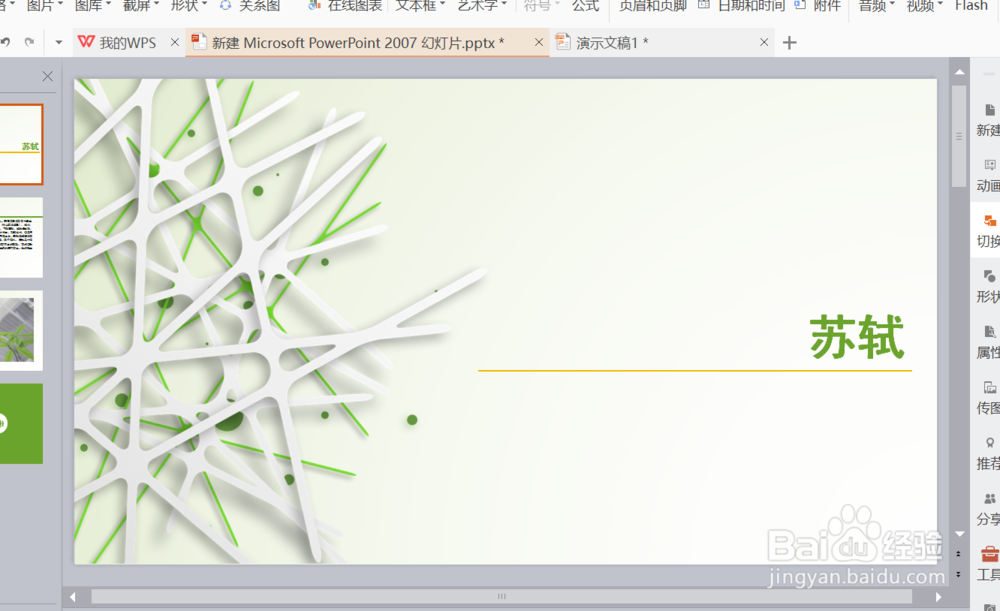Screen dimensions: 1000x611
Task: Open the 图库 gallery dropdown
Action: [x=92, y=6]
